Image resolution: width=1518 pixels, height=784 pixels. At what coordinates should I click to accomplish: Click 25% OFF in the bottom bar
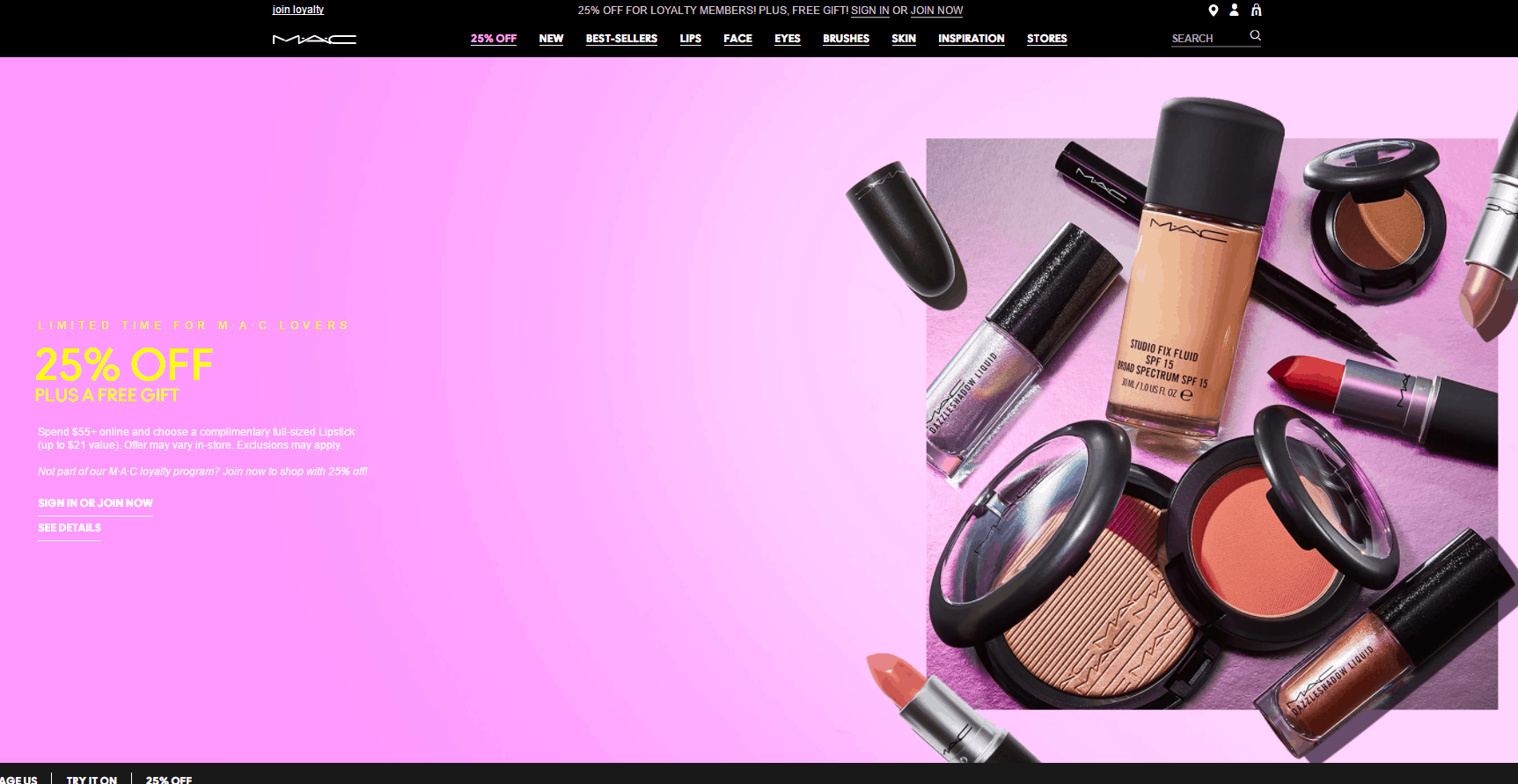169,780
